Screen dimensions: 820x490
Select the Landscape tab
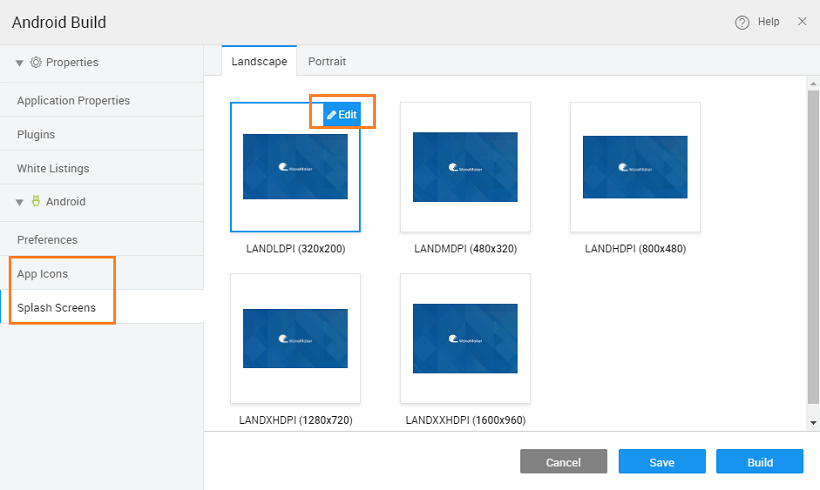point(259,61)
